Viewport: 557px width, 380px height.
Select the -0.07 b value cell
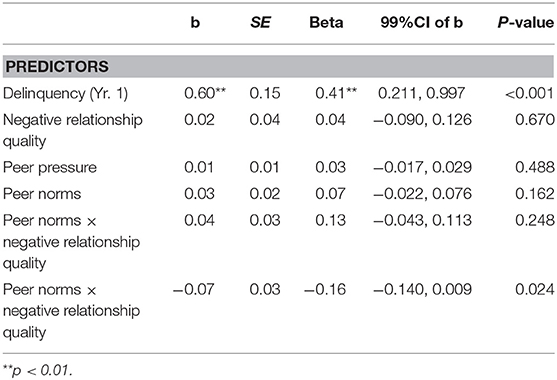click(x=194, y=289)
